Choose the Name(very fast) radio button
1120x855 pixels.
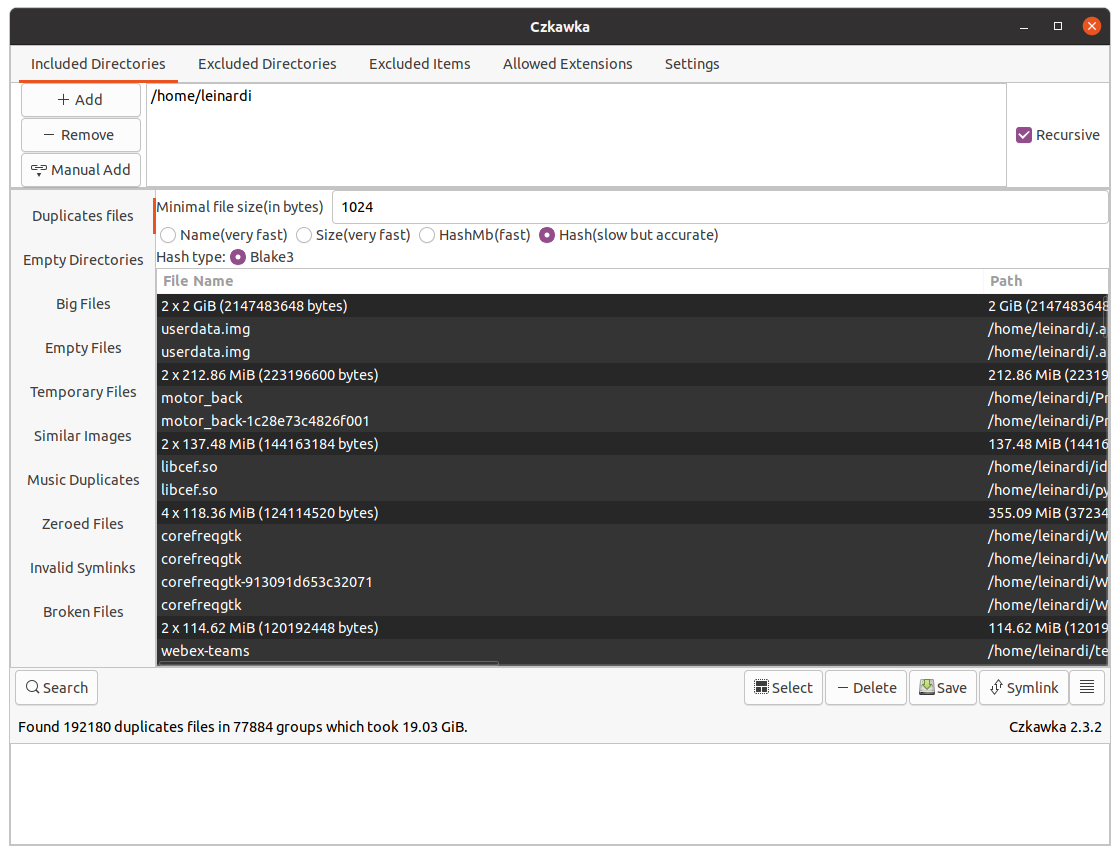(168, 235)
